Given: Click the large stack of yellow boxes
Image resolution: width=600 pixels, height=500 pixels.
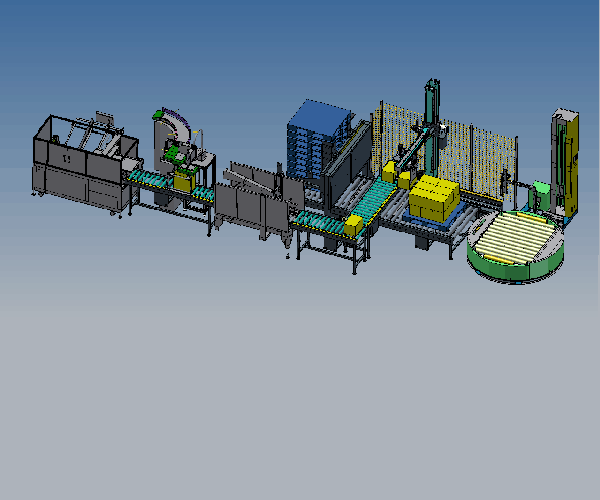Looking at the screenshot, I should click(x=433, y=197).
